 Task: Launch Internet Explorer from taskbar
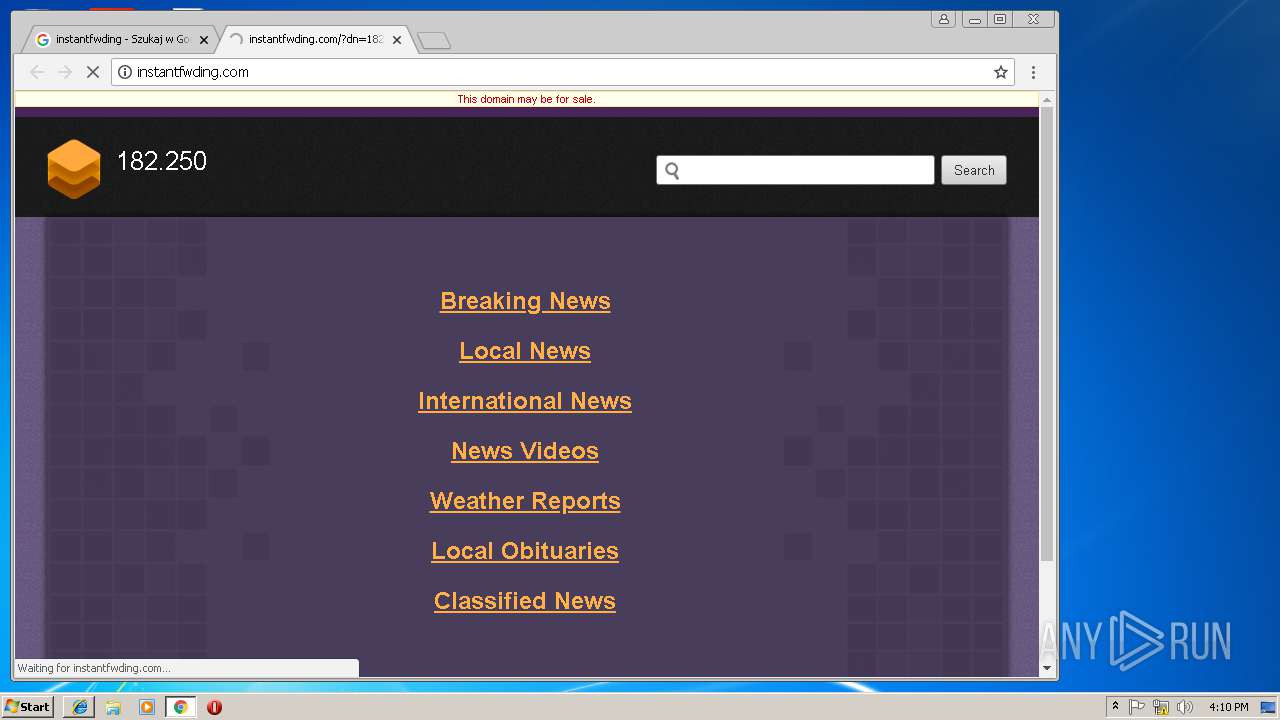(79, 707)
